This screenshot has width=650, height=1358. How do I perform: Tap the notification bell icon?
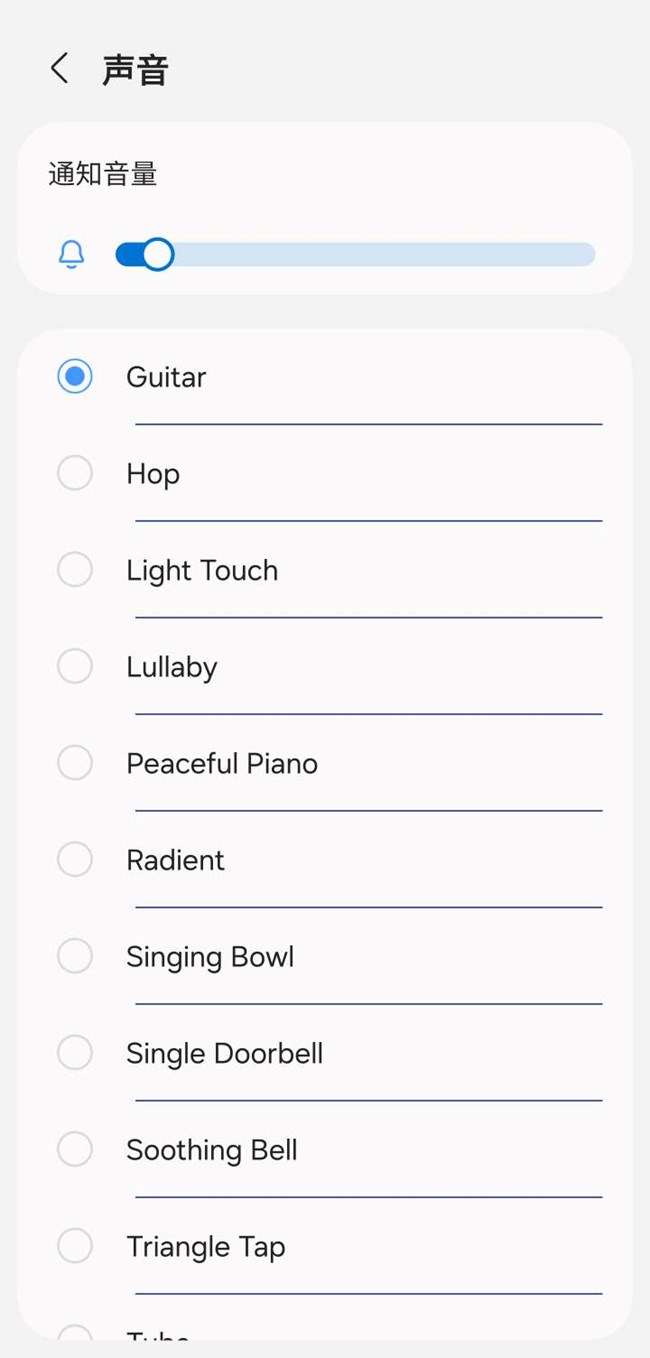(x=72, y=255)
